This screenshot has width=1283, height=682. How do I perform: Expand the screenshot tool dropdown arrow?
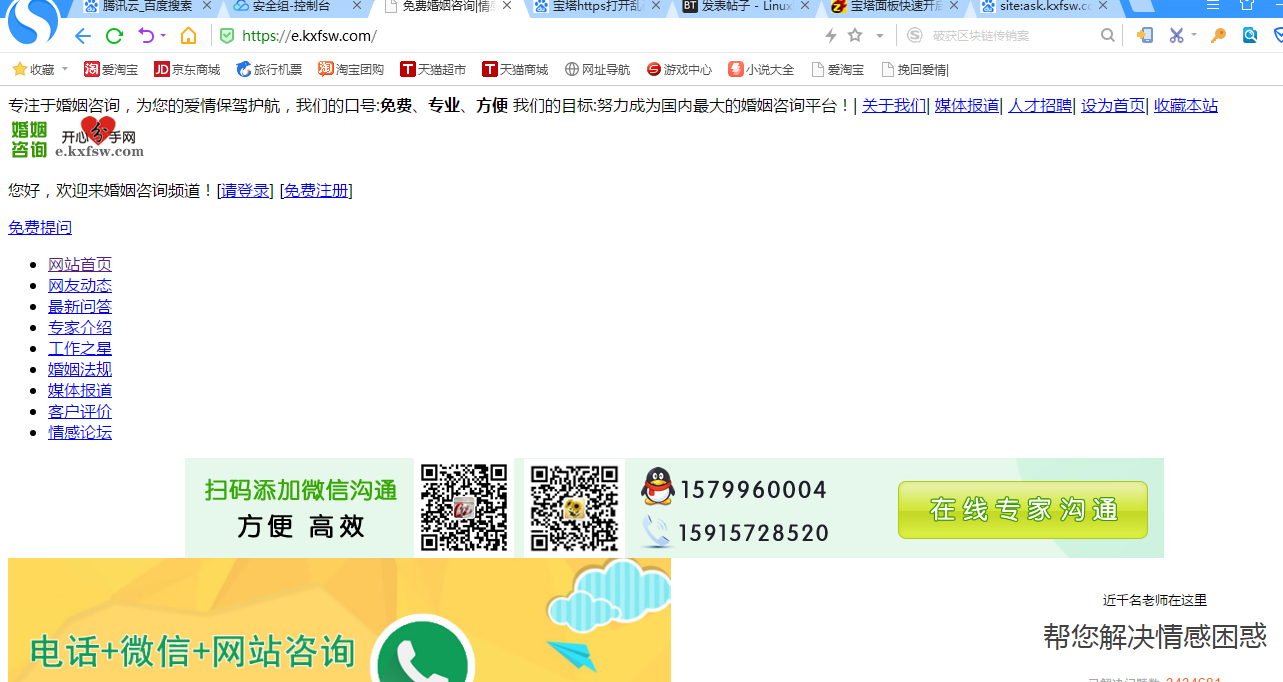[1193, 36]
